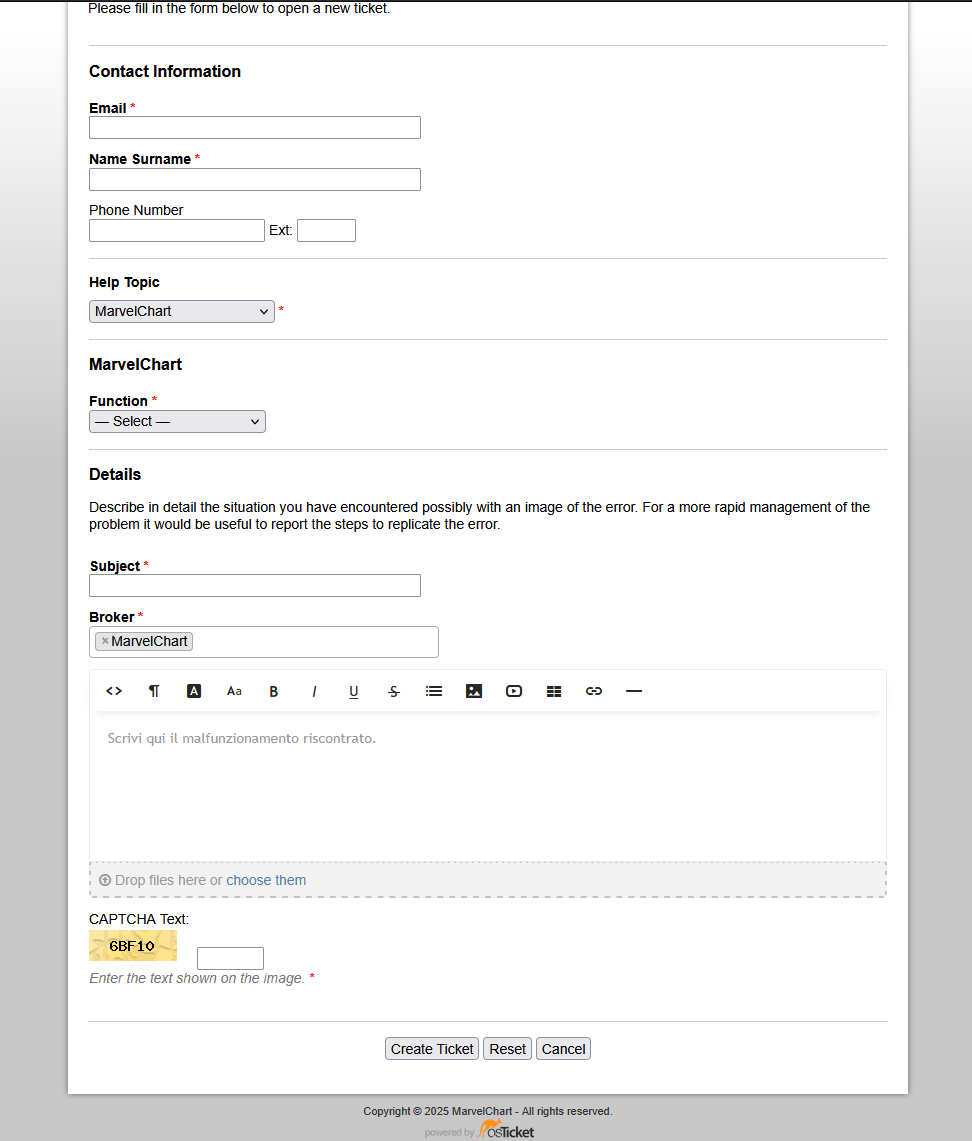The image size is (972, 1141).
Task: Insert horizontal rule line
Action: (x=634, y=691)
